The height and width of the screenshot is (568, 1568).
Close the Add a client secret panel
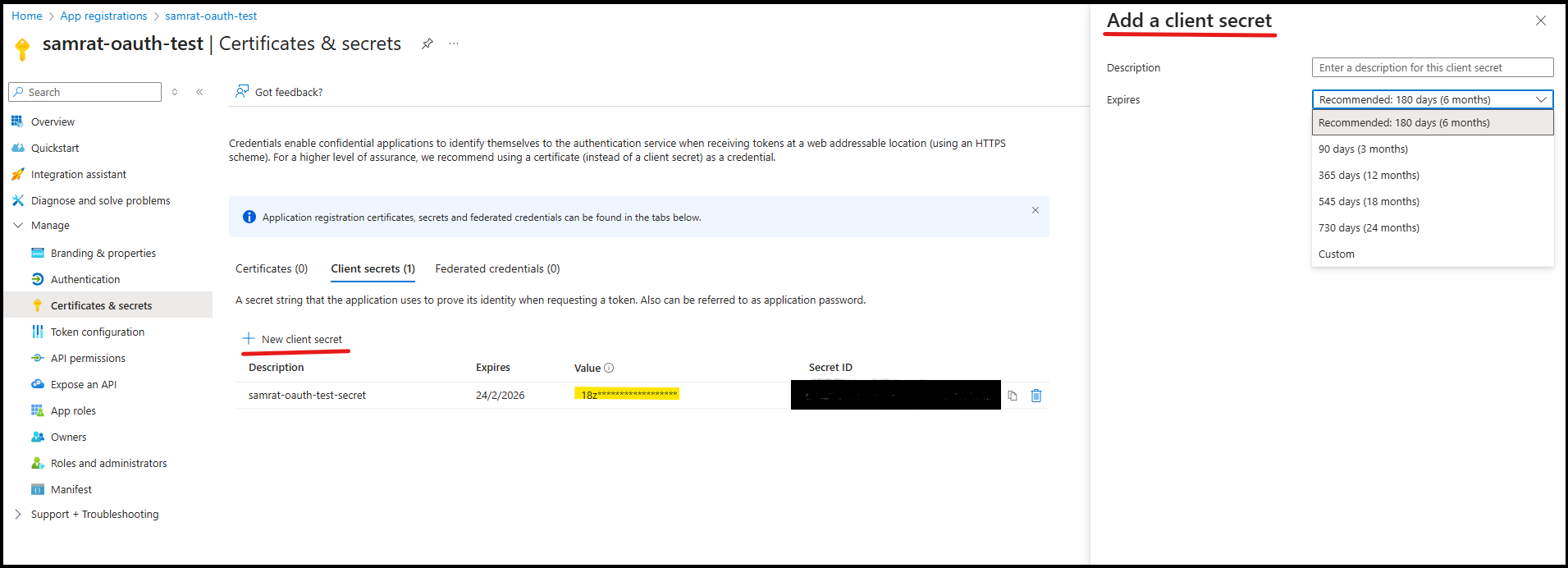[1541, 21]
